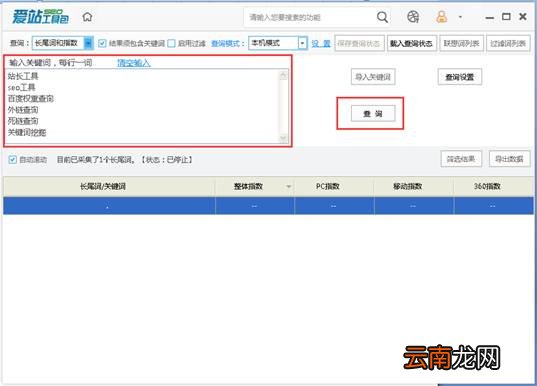
Task: Open the skin theme icon
Action: pyautogui.click(x=413, y=16)
